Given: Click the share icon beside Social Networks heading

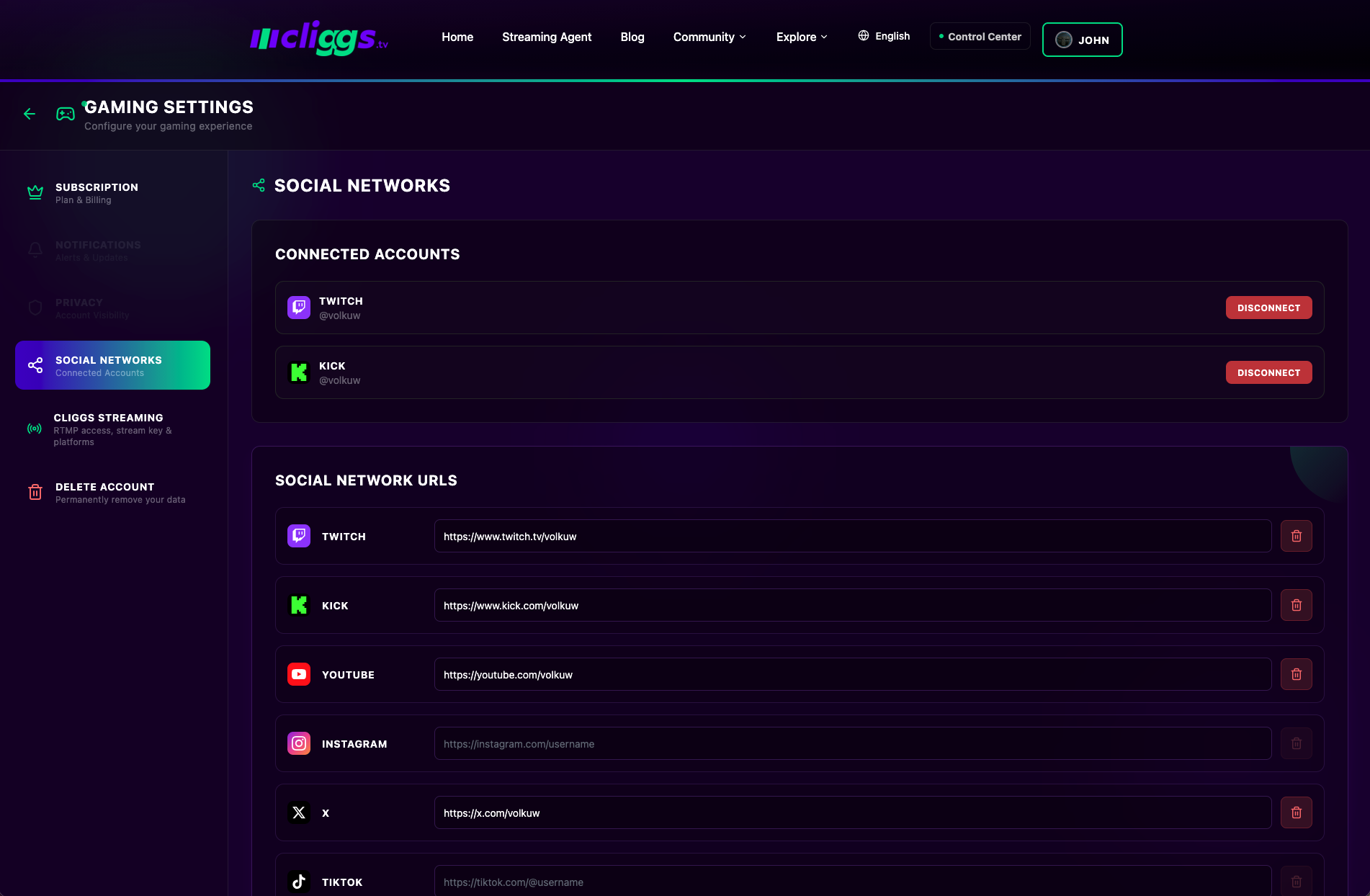Looking at the screenshot, I should coord(259,185).
